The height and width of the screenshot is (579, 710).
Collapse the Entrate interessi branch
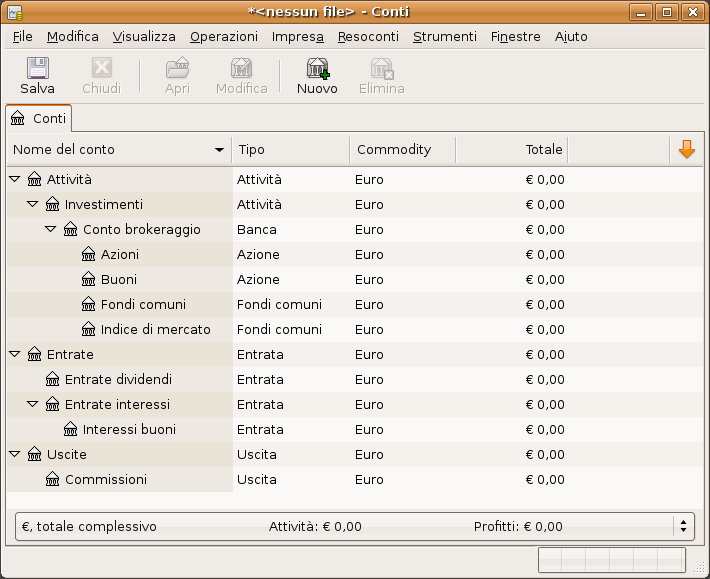pyautogui.click(x=33, y=405)
